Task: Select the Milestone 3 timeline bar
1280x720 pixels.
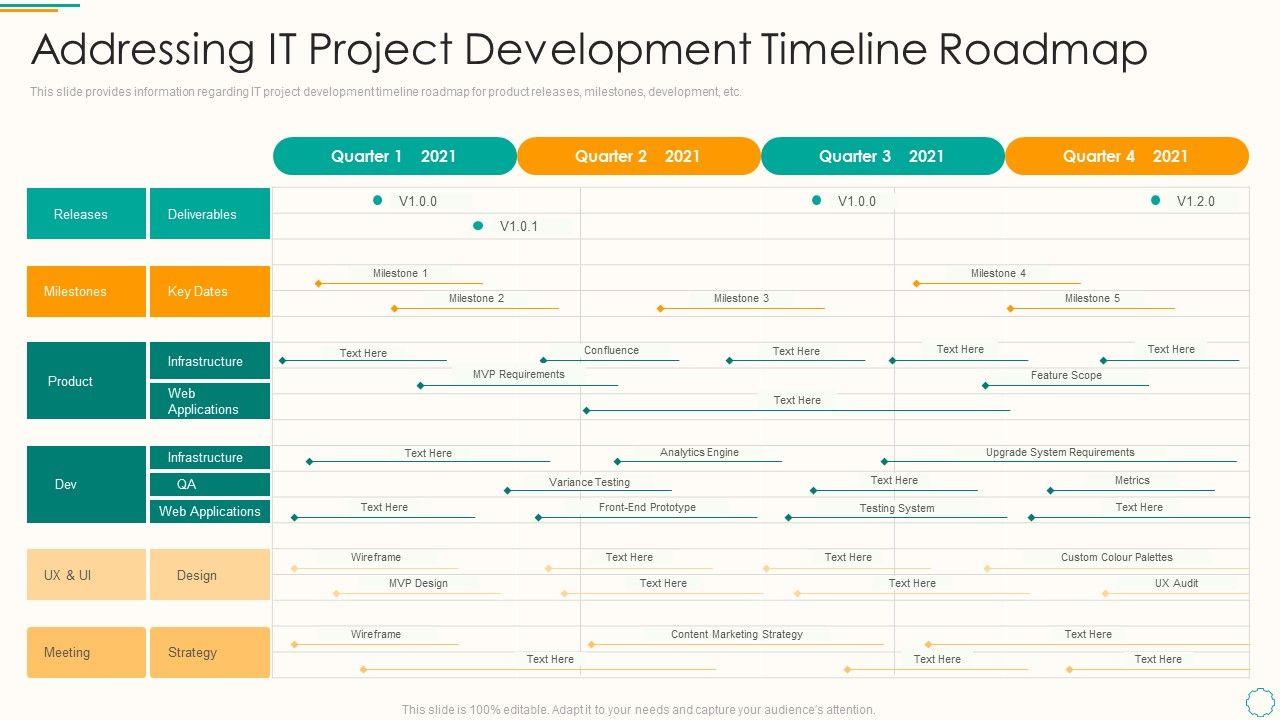Action: (741, 308)
